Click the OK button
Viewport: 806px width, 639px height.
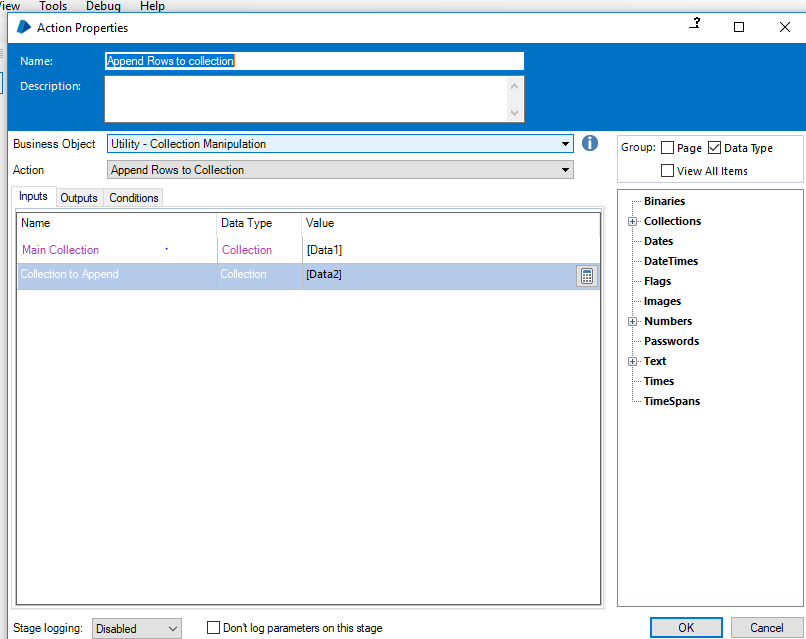(685, 628)
